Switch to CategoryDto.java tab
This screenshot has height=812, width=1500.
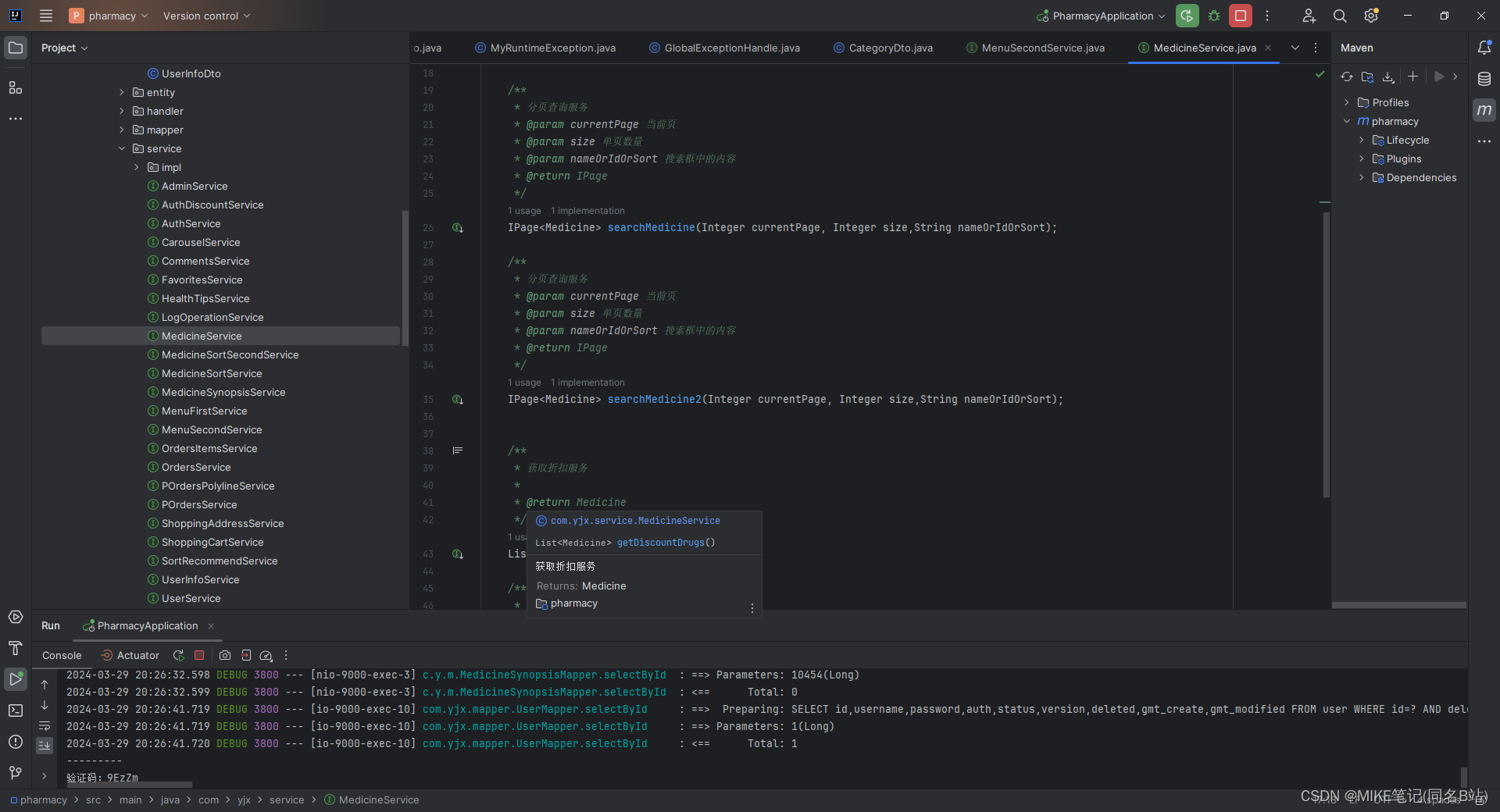(x=883, y=48)
